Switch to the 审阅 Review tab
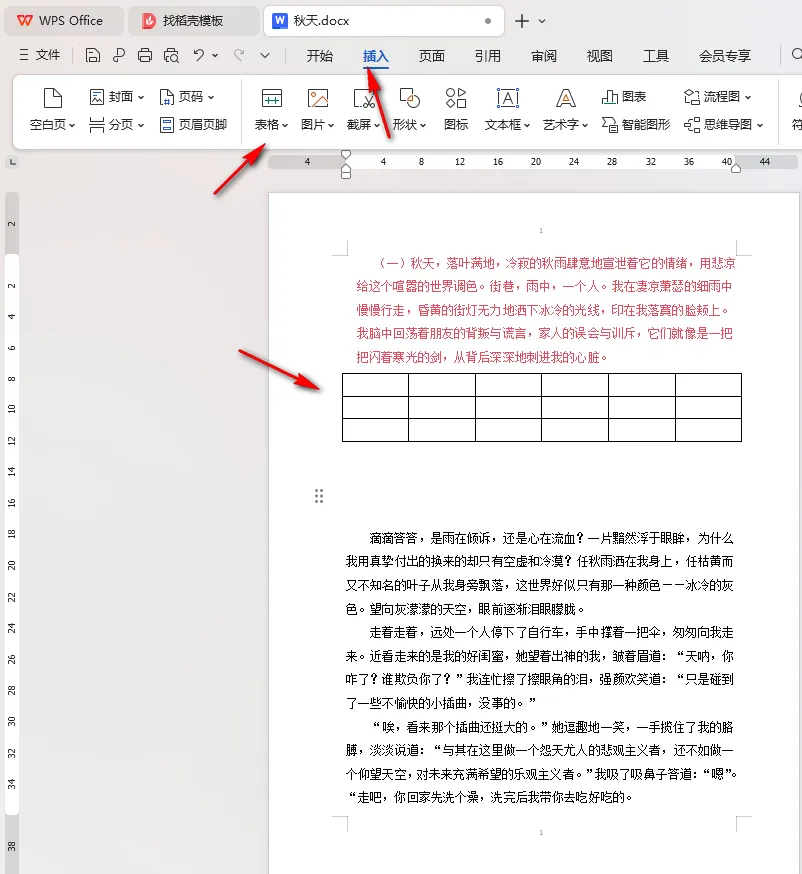This screenshot has height=874, width=802. click(543, 56)
